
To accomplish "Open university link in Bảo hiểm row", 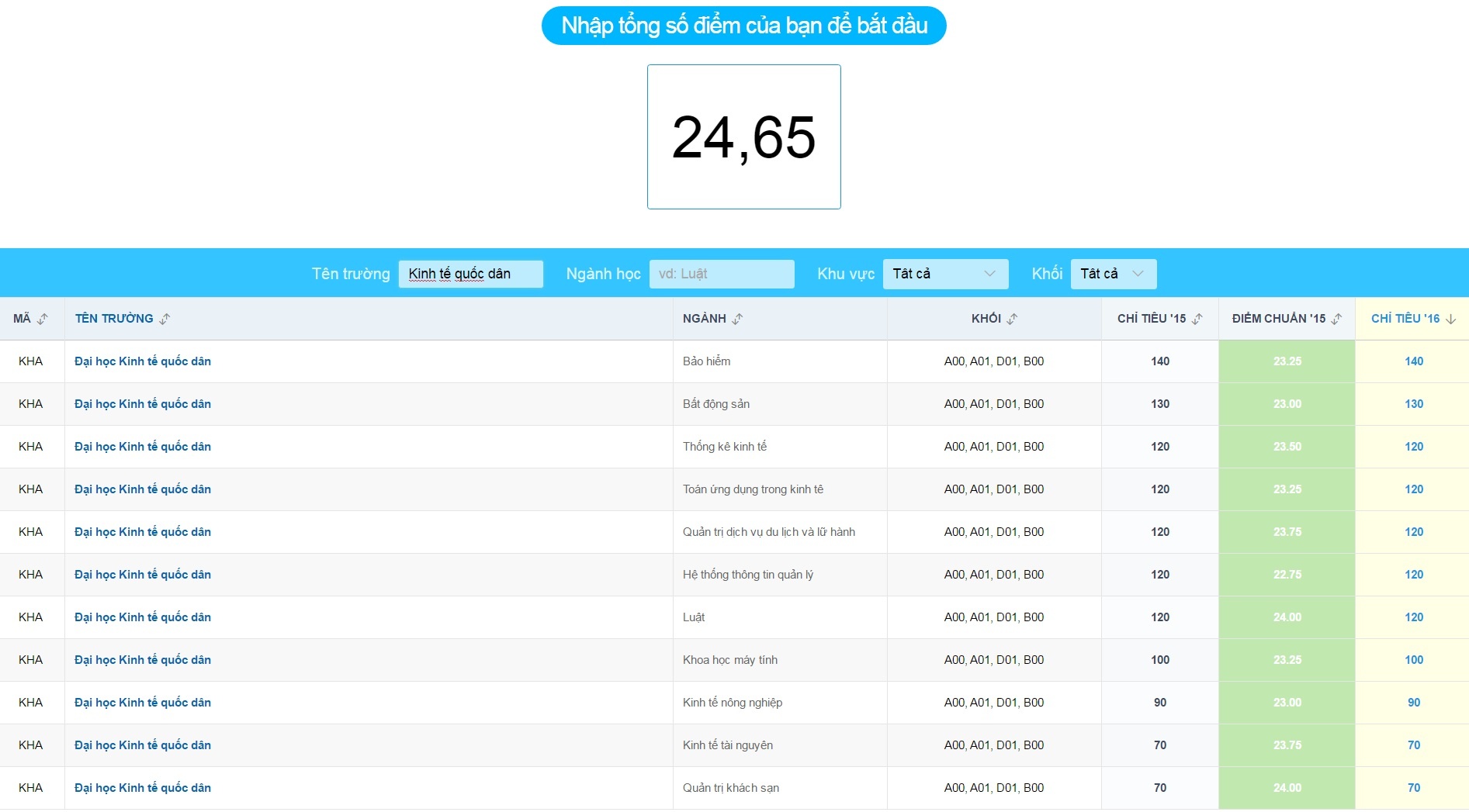I will [x=143, y=361].
